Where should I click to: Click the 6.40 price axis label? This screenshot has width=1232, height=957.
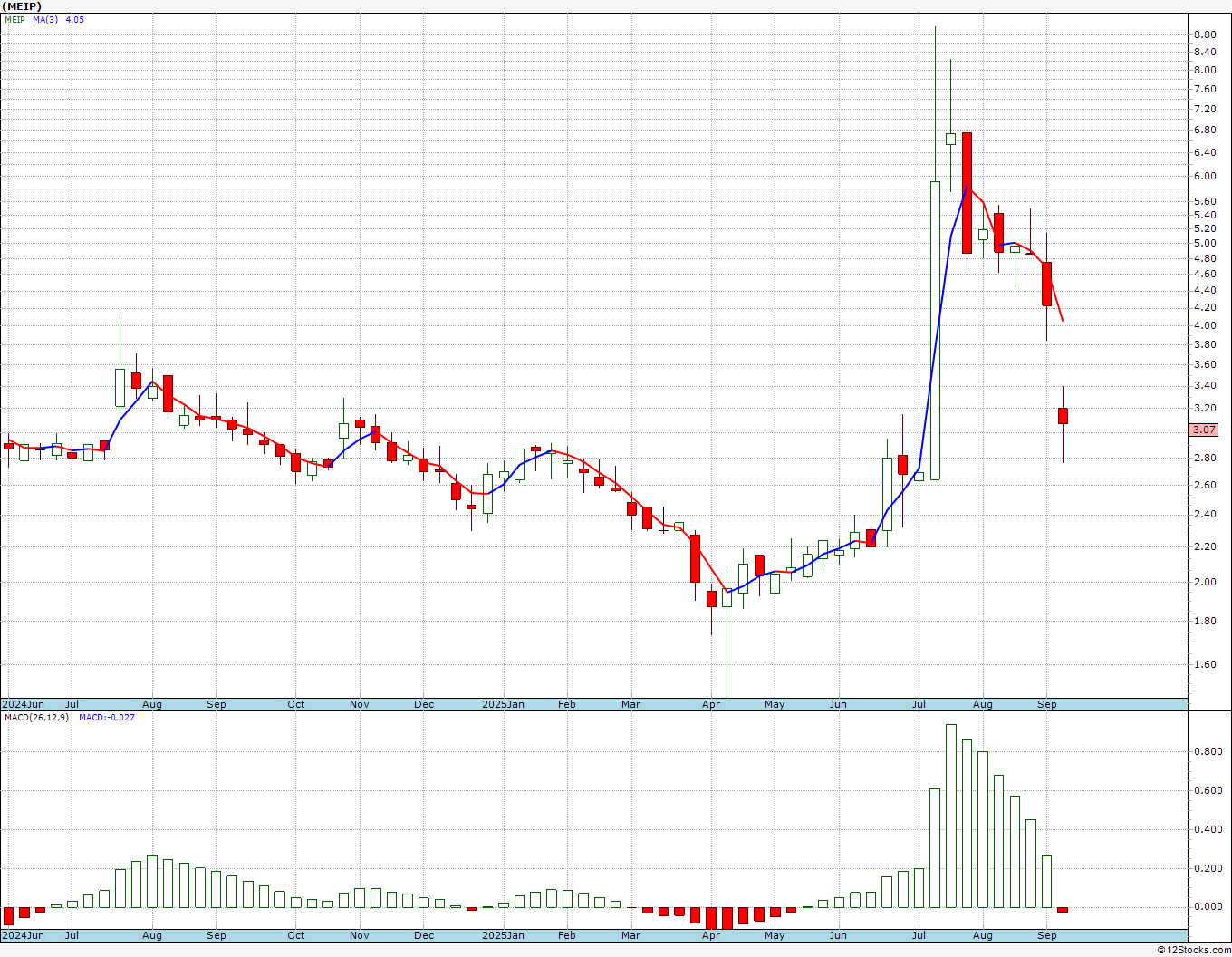pos(1205,153)
